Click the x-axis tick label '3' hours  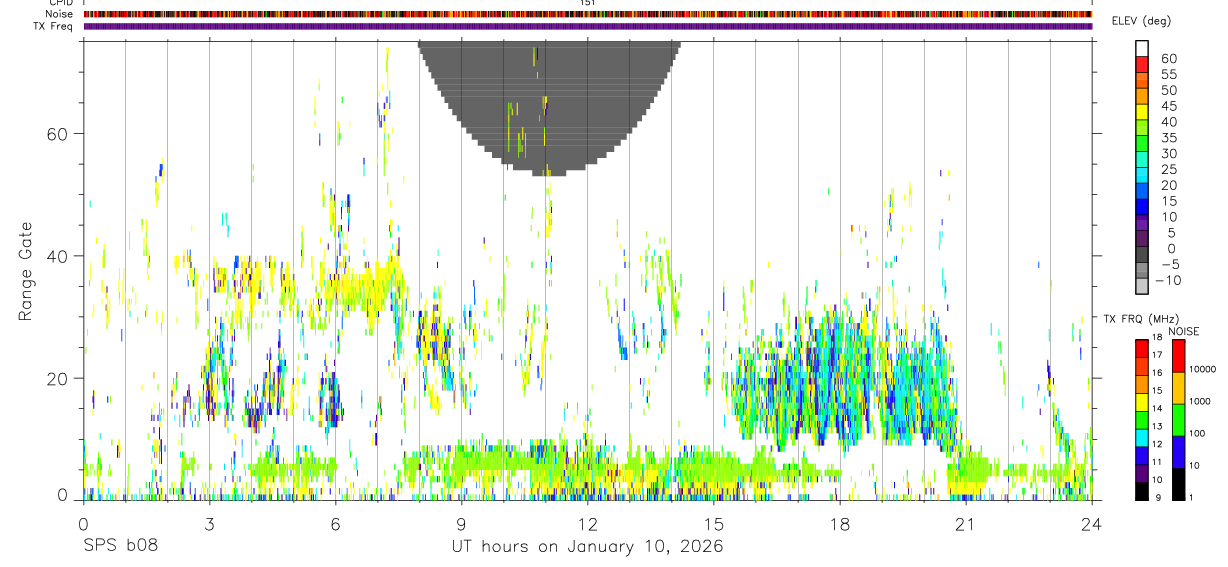pyautogui.click(x=209, y=523)
